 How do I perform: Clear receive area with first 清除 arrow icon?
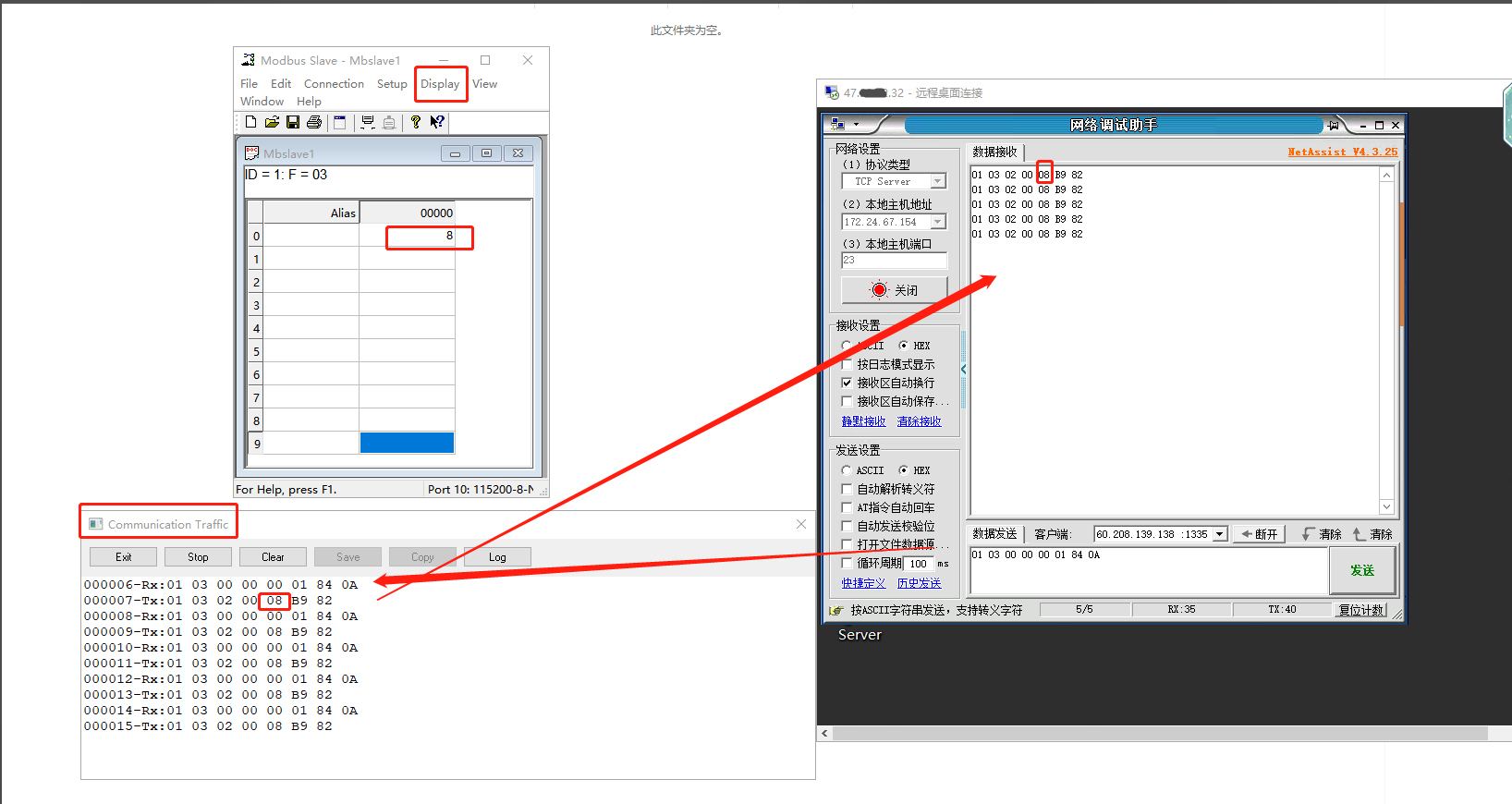click(1308, 534)
